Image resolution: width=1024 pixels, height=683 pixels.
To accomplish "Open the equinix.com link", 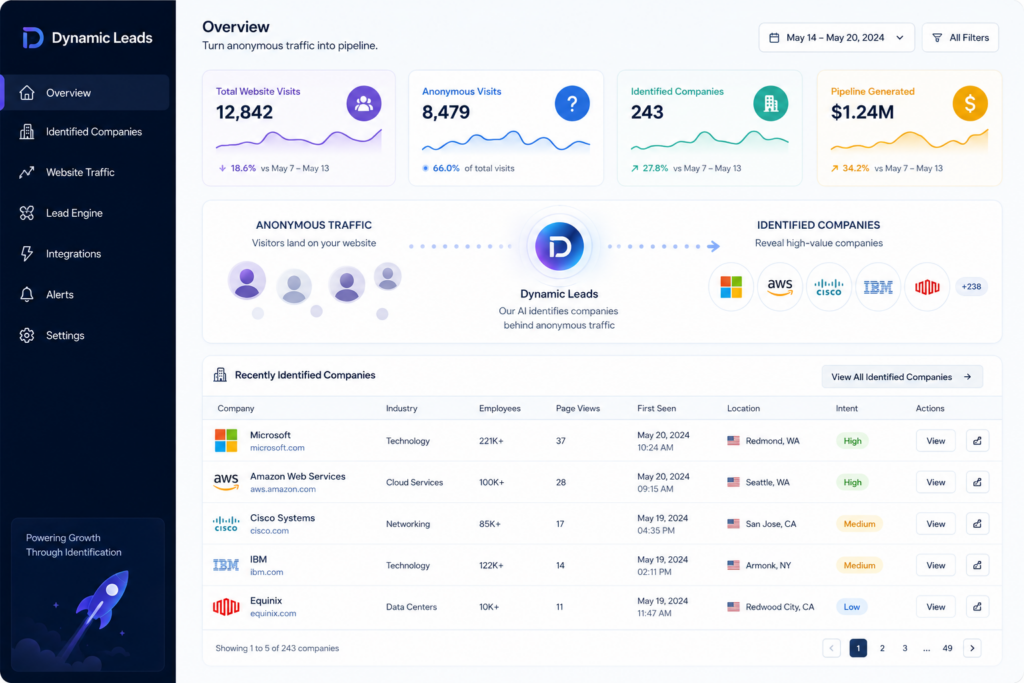I will pyautogui.click(x=273, y=614).
